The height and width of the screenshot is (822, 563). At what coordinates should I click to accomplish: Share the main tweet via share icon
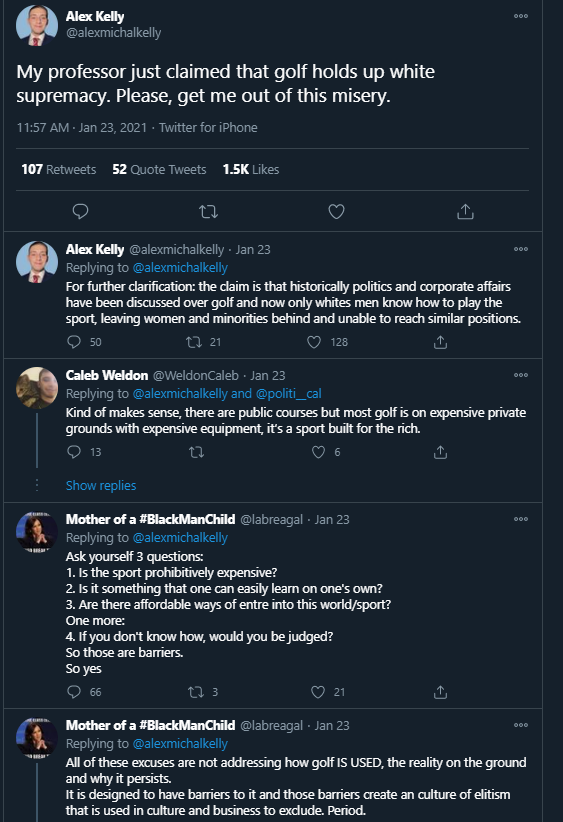click(465, 211)
